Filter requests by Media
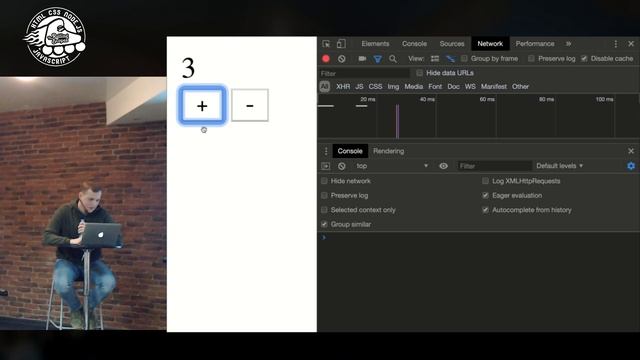 (413, 87)
